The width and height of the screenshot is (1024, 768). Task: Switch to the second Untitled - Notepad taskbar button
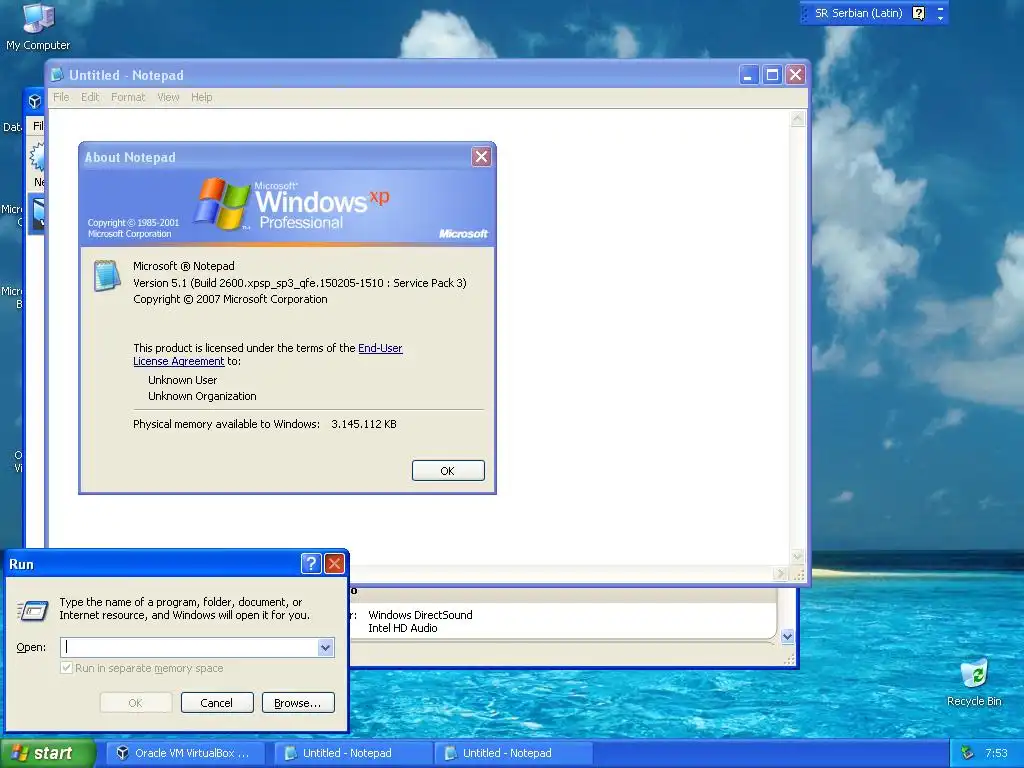pyautogui.click(x=513, y=753)
